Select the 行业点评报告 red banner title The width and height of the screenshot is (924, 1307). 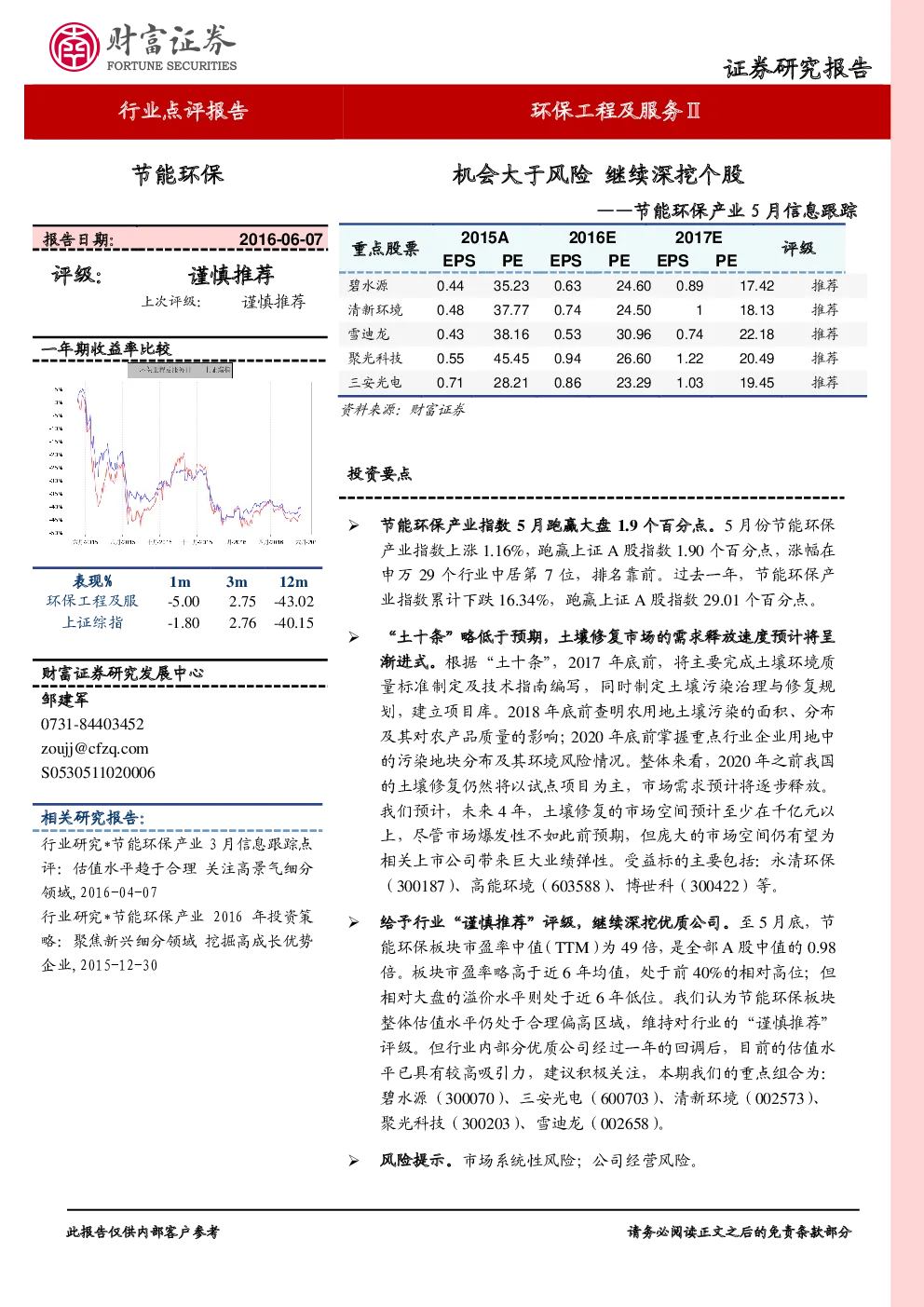[183, 111]
